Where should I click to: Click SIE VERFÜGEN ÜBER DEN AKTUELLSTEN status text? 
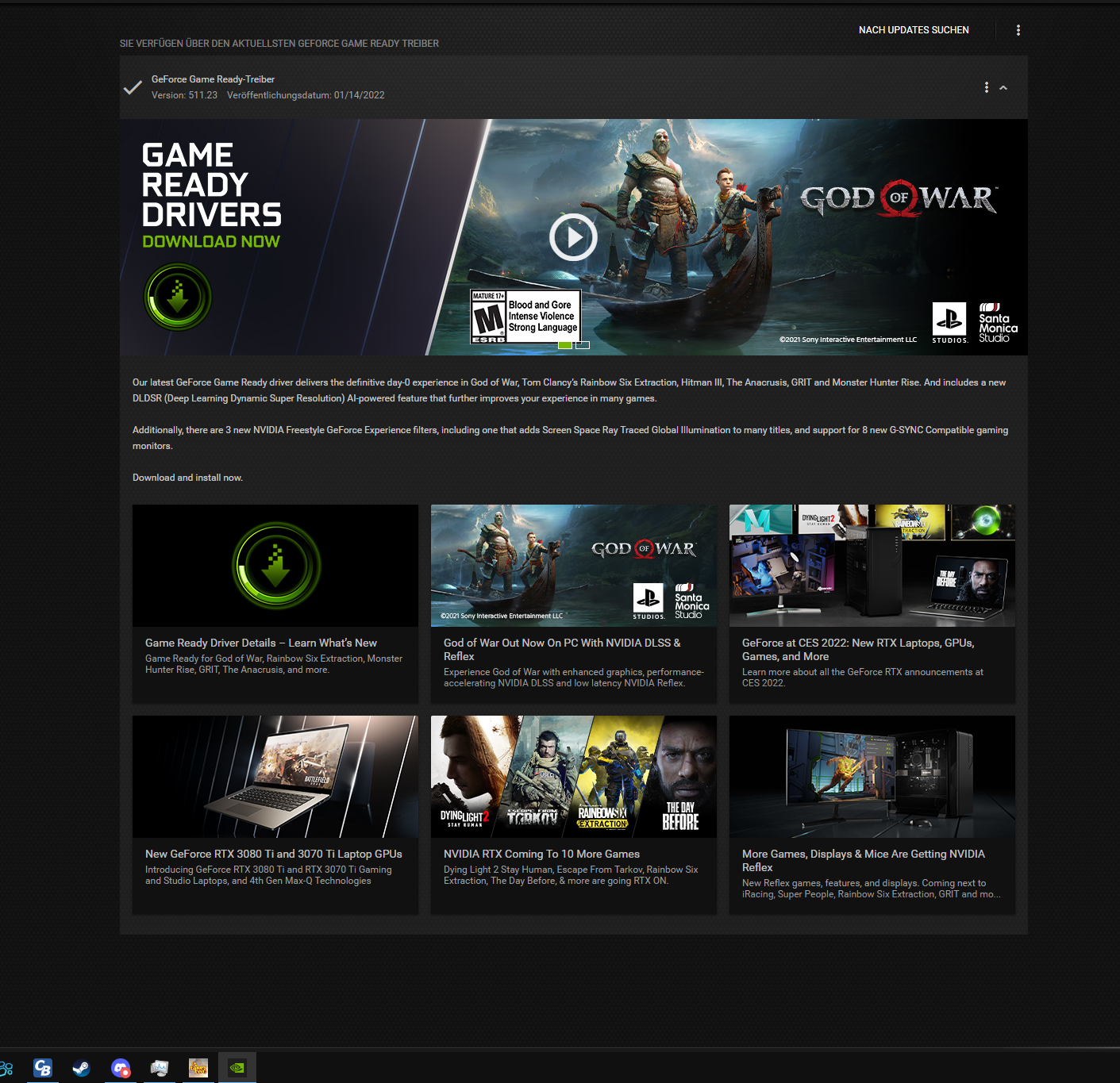pos(279,44)
